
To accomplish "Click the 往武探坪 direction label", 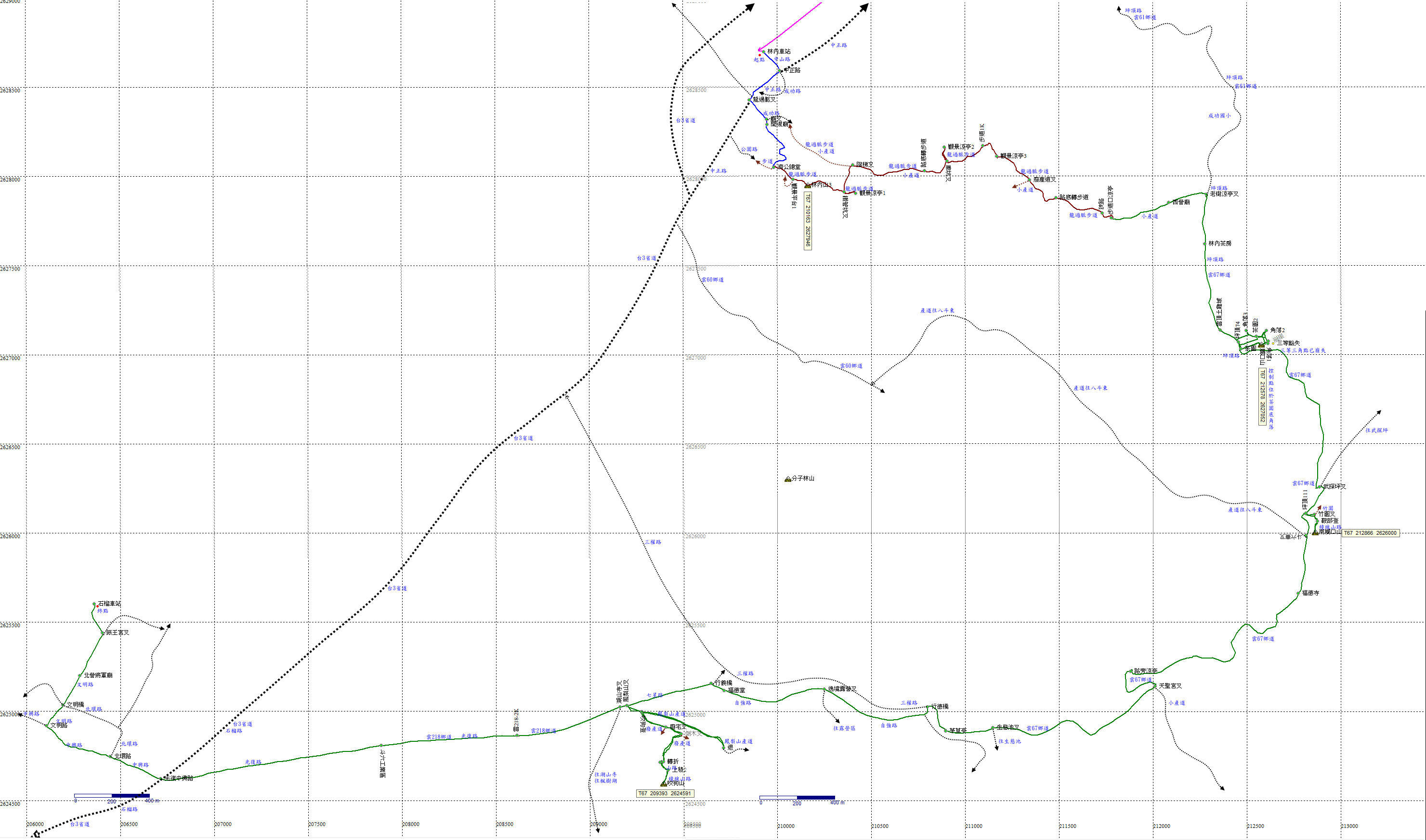I will coord(1376,430).
